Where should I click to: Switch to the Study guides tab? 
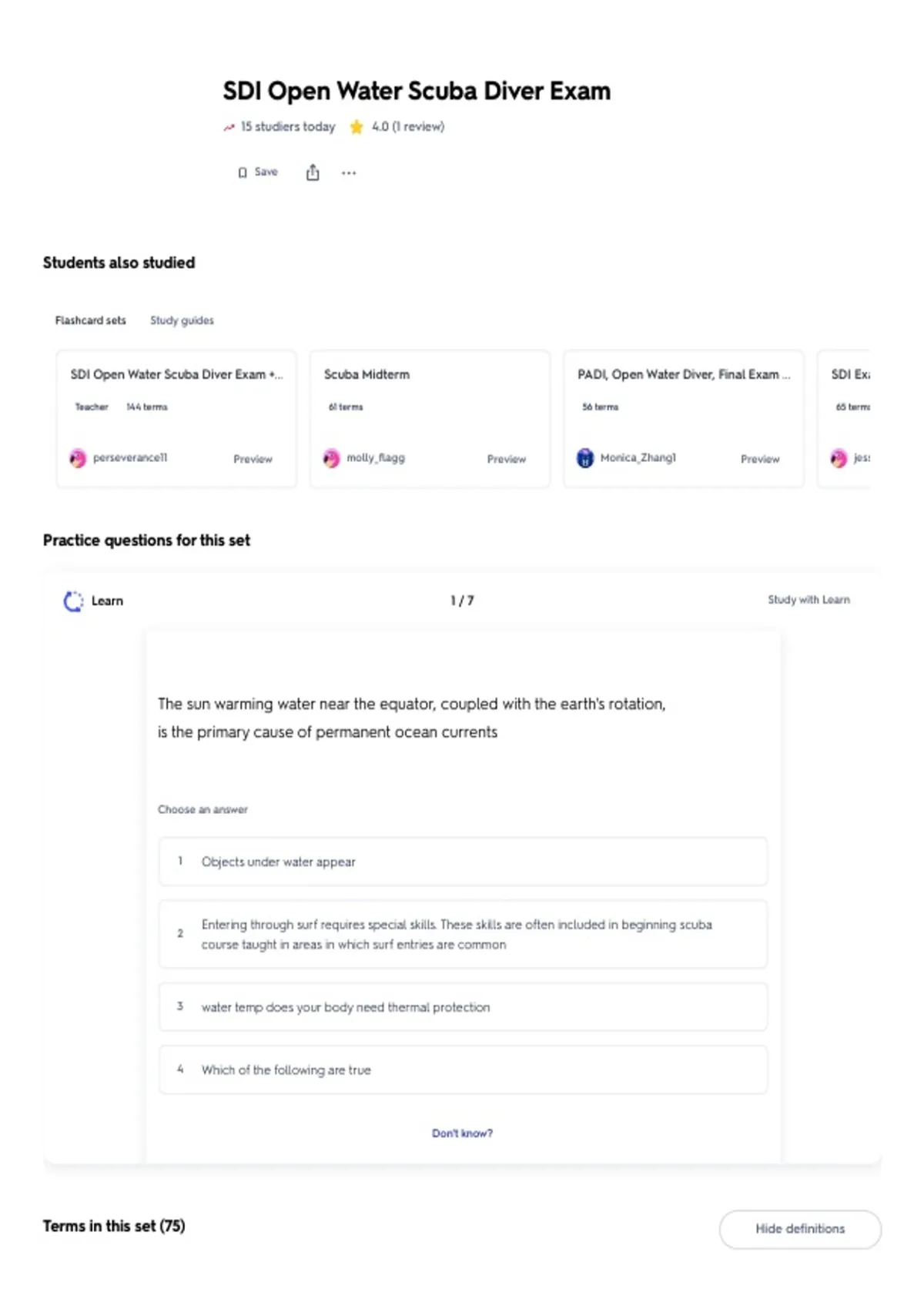tap(182, 320)
